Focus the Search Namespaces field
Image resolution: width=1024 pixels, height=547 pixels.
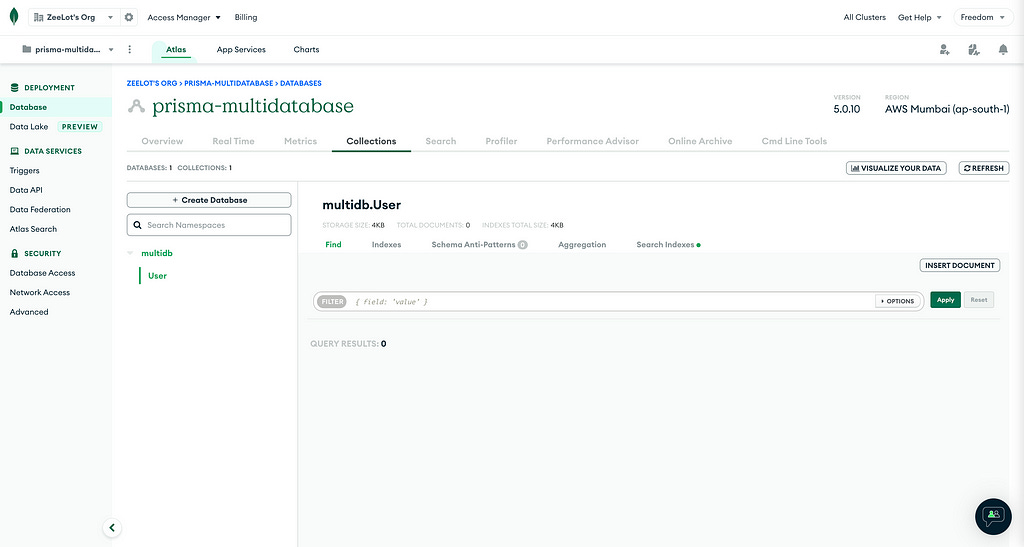pos(209,225)
